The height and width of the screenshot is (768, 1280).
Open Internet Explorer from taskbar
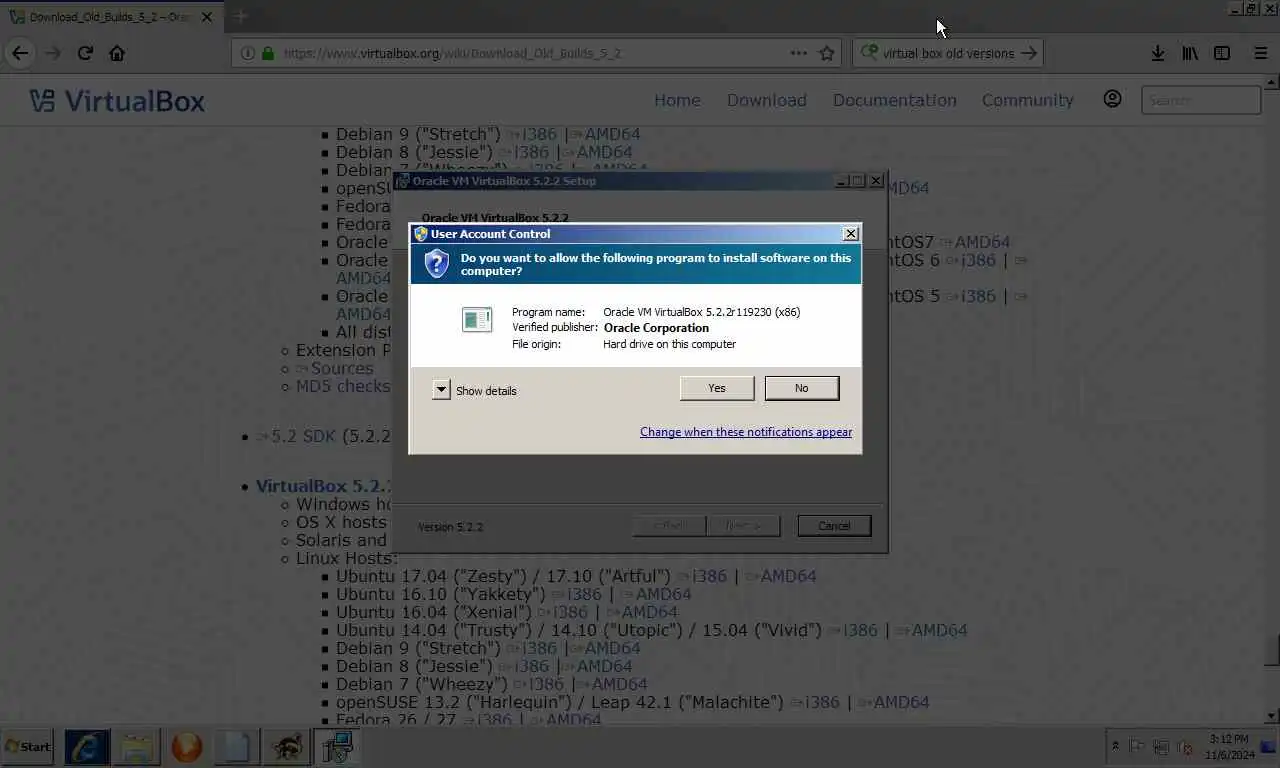pos(86,746)
